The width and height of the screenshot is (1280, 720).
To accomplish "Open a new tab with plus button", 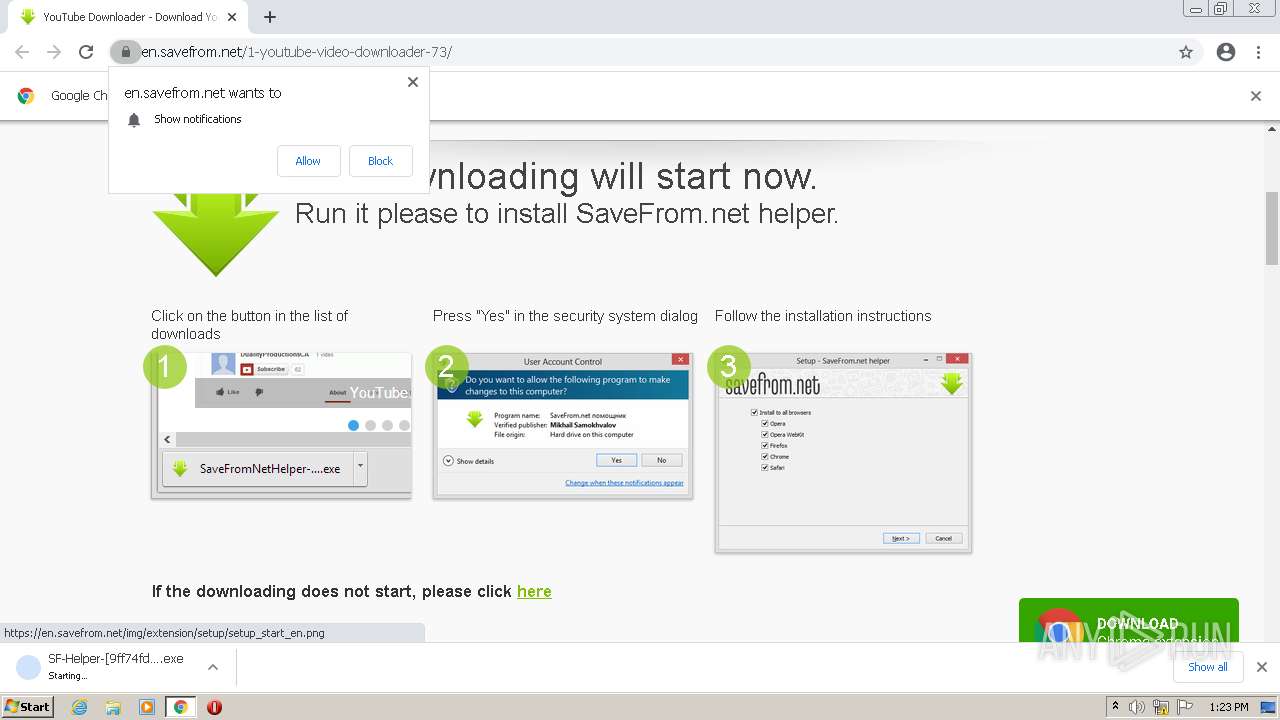I will pos(270,17).
